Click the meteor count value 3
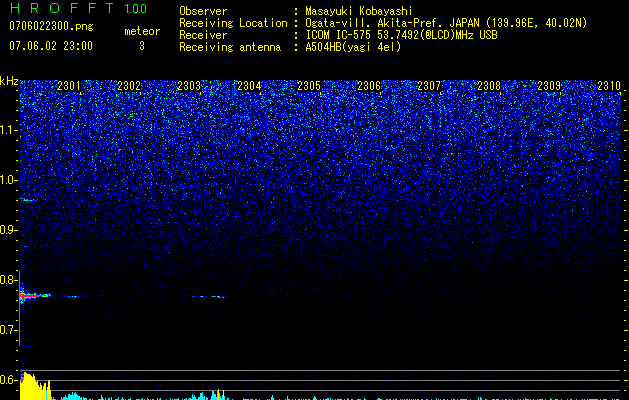Image resolution: width=629 pixels, height=400 pixels. [x=142, y=46]
